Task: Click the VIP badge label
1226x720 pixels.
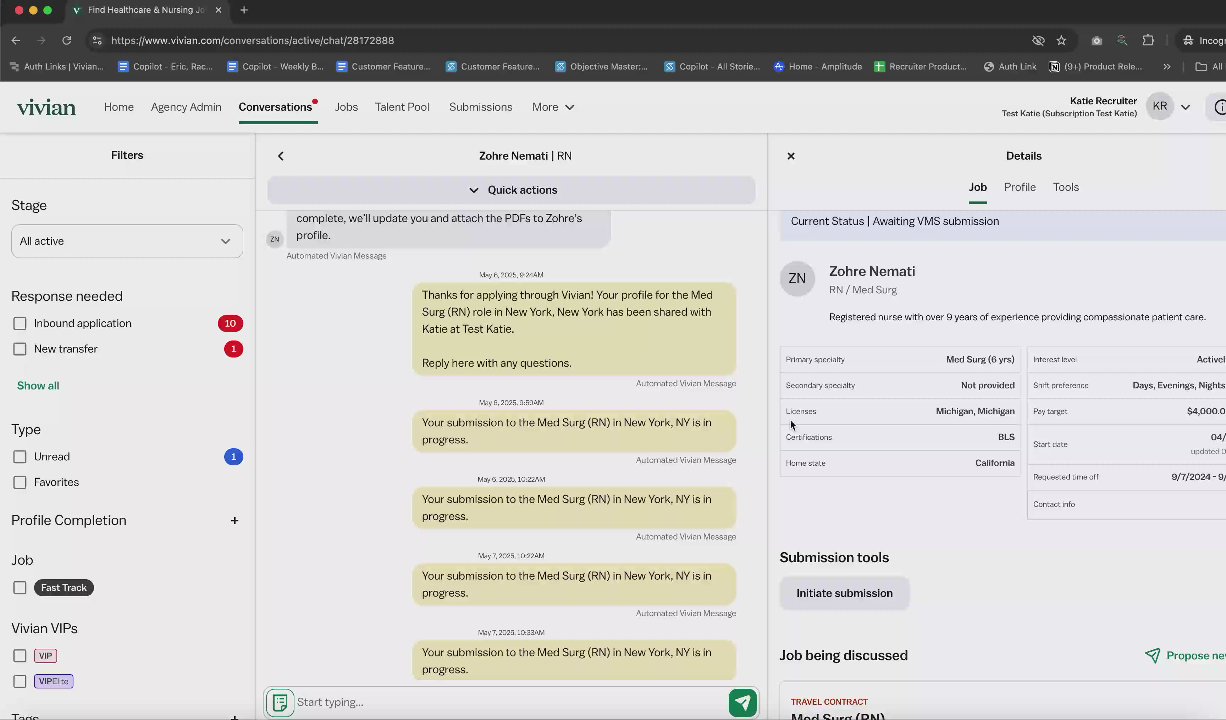Action: 45,656
